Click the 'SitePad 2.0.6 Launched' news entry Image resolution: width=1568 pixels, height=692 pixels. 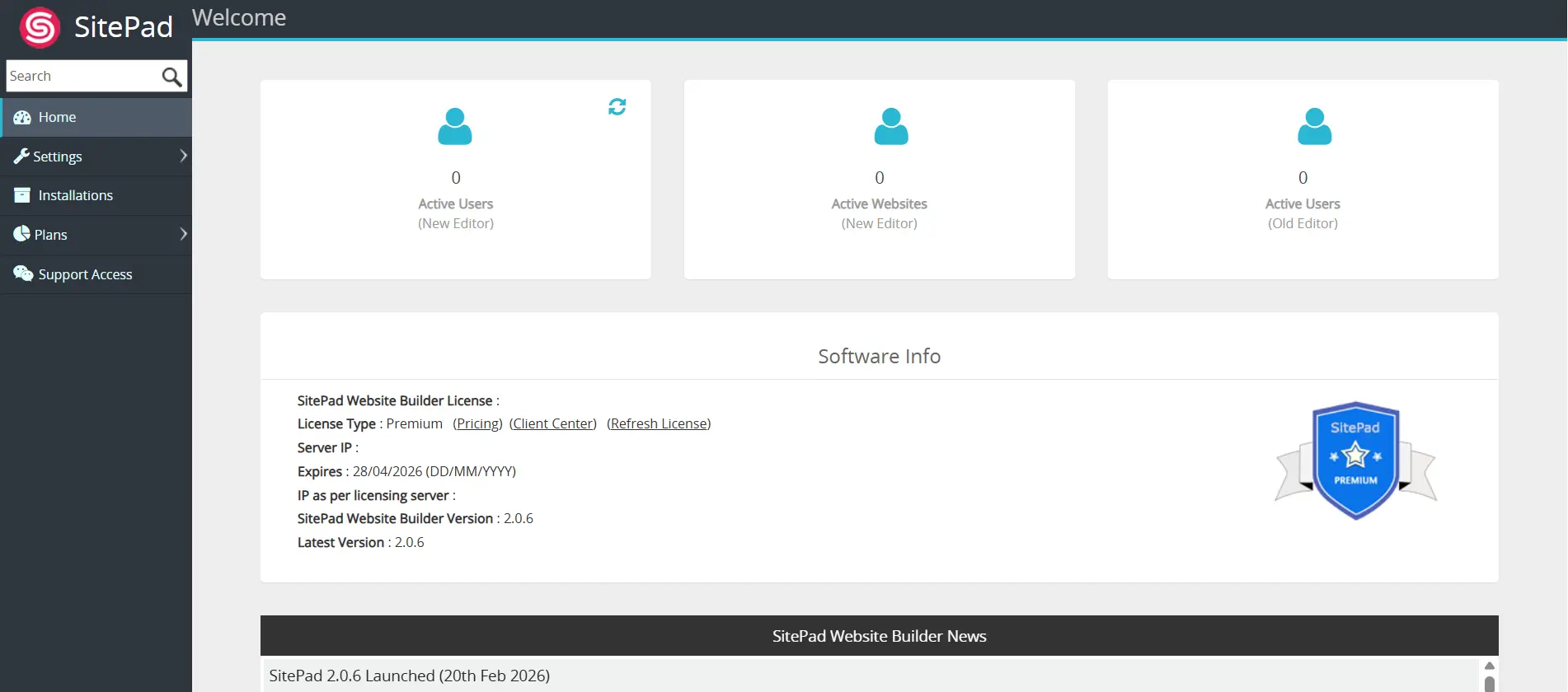pos(410,676)
